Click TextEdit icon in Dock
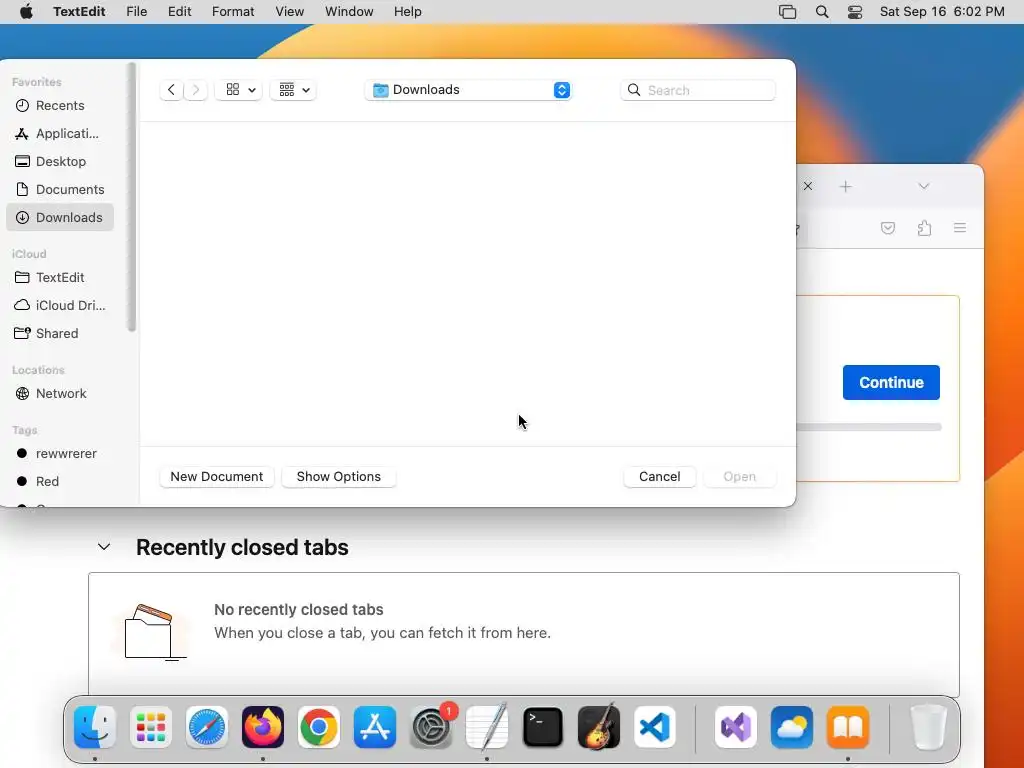The height and width of the screenshot is (768, 1024). (487, 727)
